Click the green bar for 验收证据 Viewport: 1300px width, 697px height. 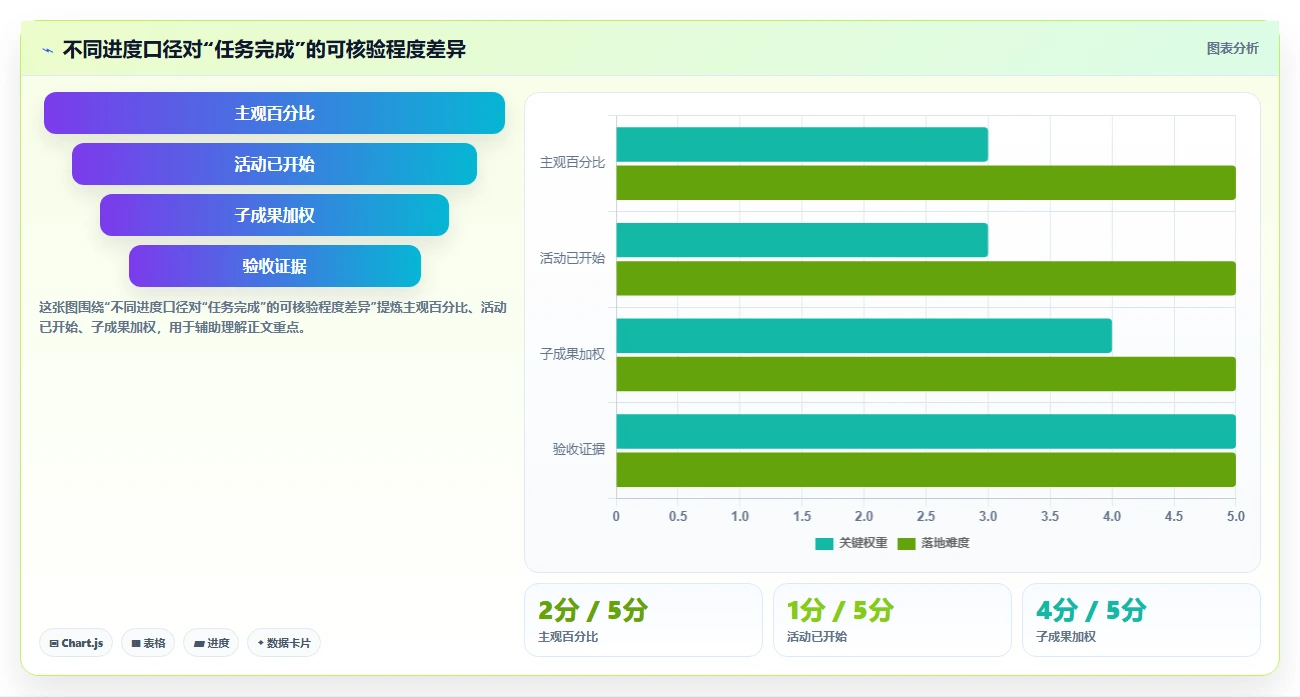926,469
